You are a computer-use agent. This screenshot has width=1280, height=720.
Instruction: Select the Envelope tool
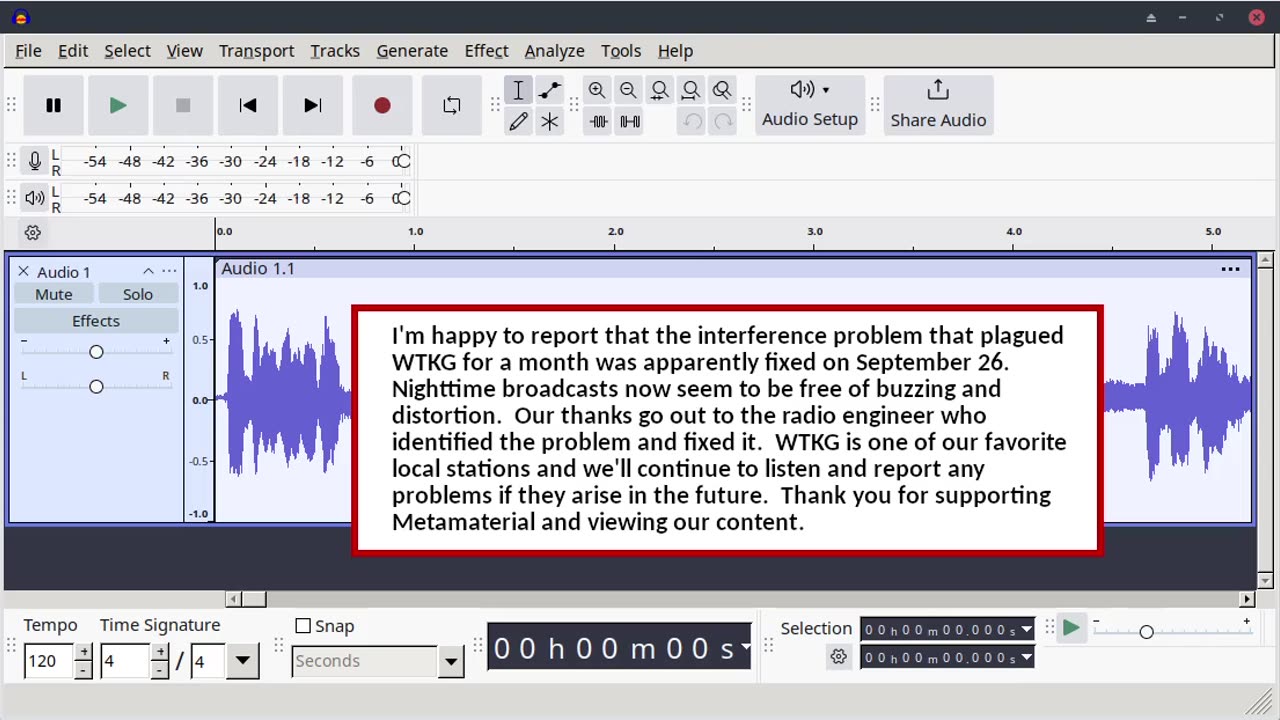pos(549,90)
